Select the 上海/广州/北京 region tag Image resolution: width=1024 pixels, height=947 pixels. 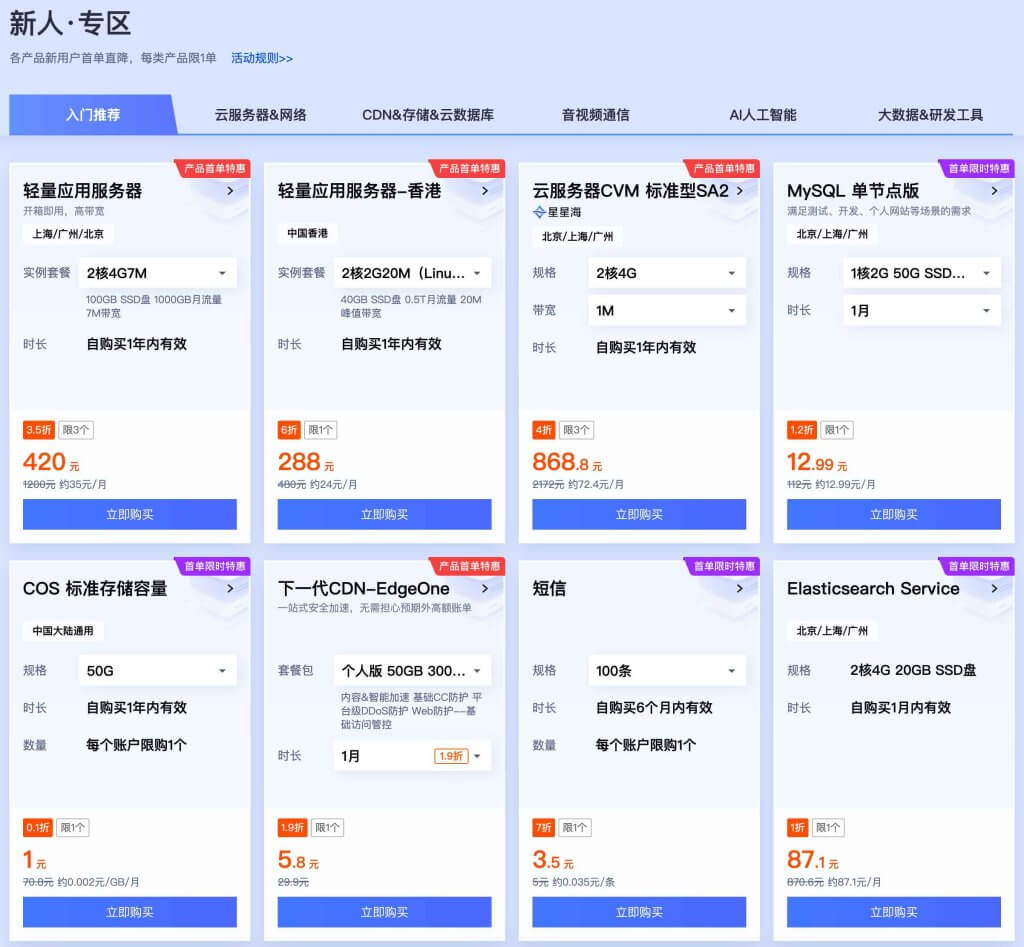pyautogui.click(x=68, y=234)
